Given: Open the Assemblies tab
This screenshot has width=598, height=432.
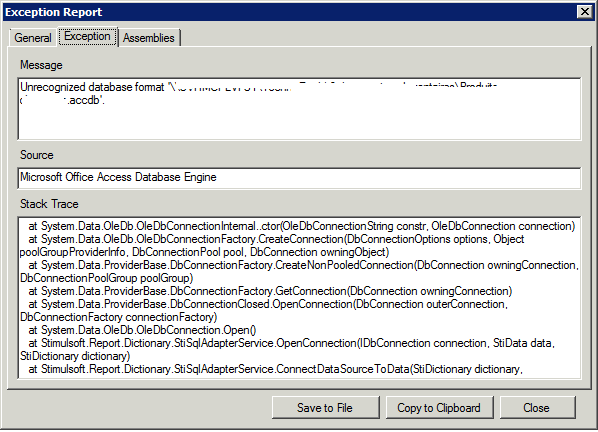Looking at the screenshot, I should [x=149, y=38].
